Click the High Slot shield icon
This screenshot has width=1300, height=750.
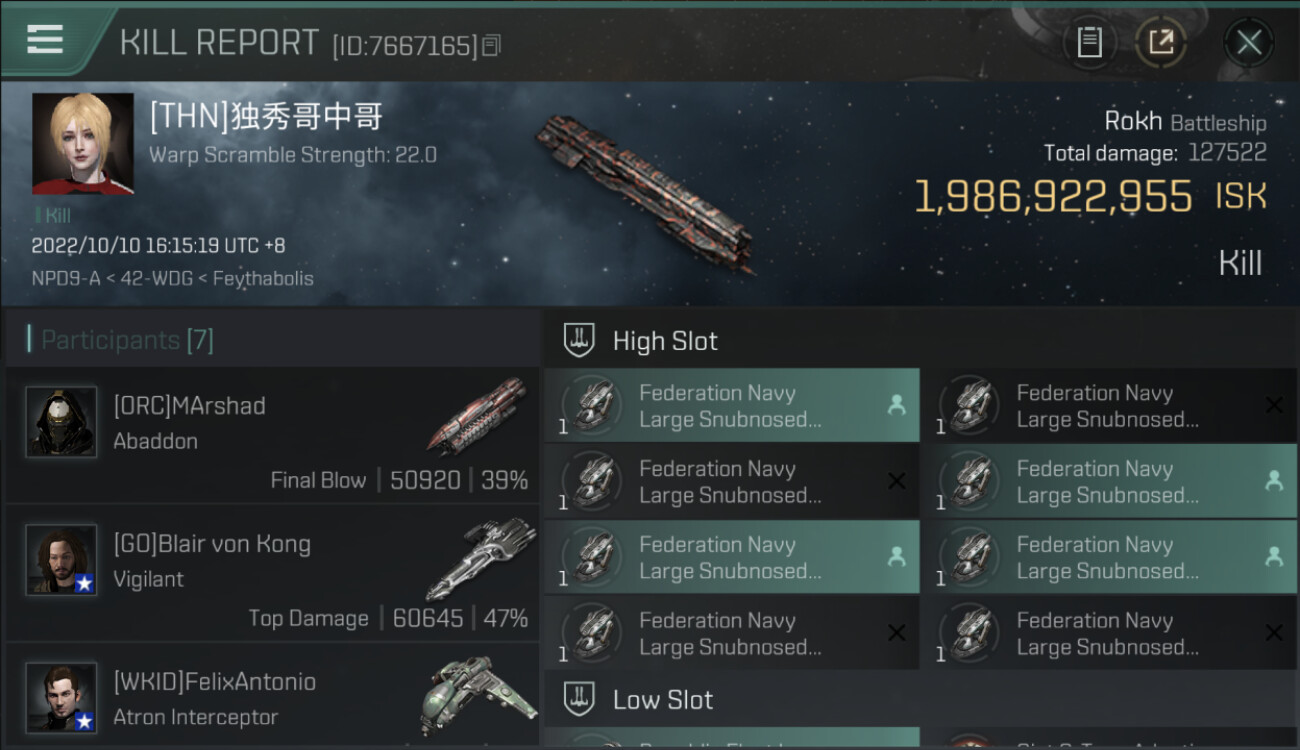579,340
